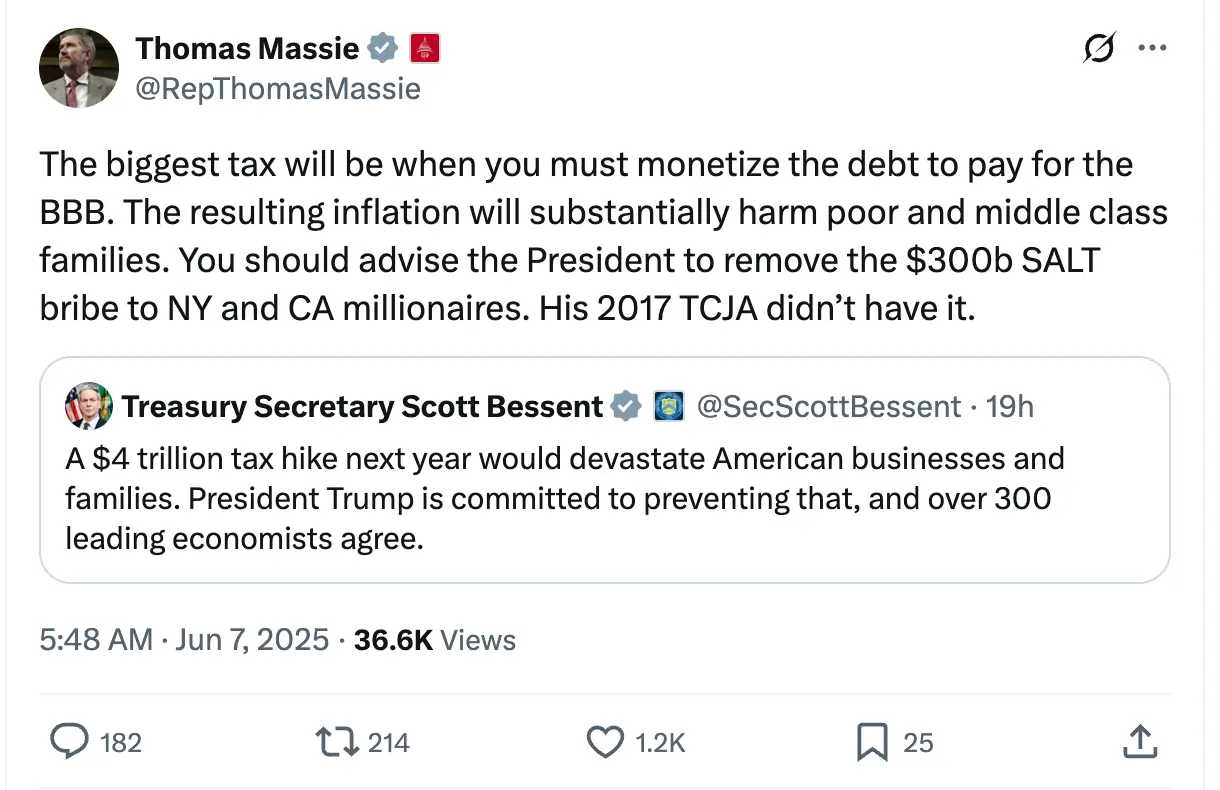Viewport: 1220px width, 790px height.
Task: Click the reply speech bubble icon
Action: click(x=69, y=742)
